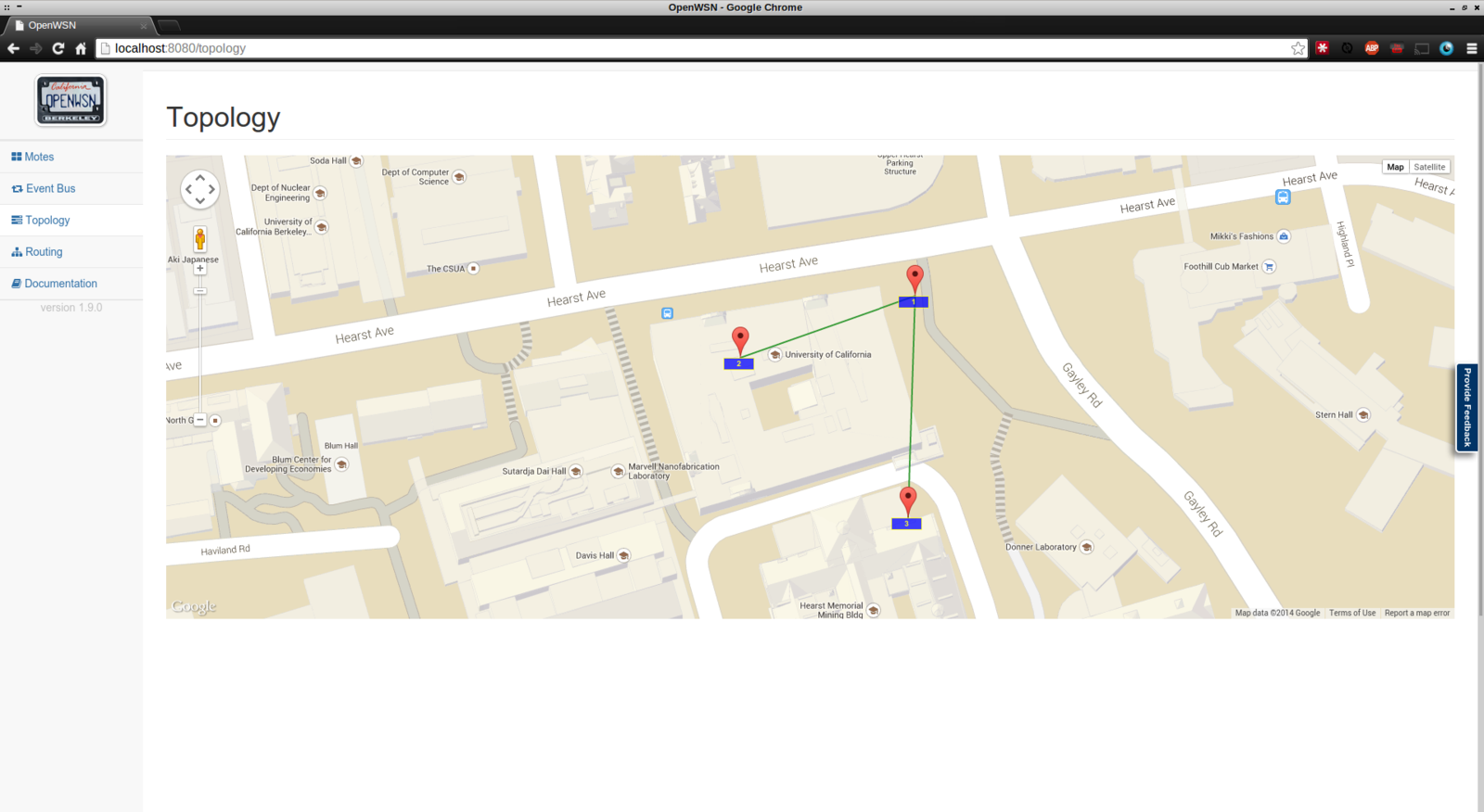Click the Foothill Cub Market shopping icon
This screenshot has height=812, width=1484.
coord(1269,266)
